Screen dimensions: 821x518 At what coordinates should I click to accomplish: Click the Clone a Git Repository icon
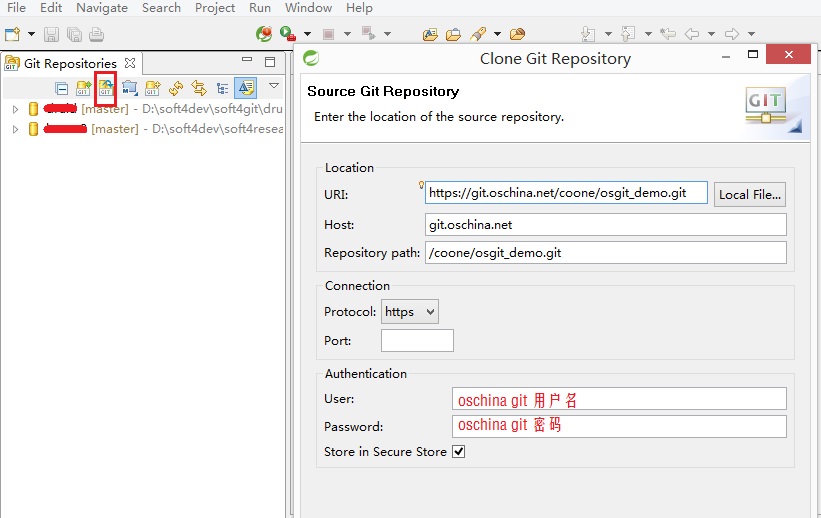coord(105,88)
